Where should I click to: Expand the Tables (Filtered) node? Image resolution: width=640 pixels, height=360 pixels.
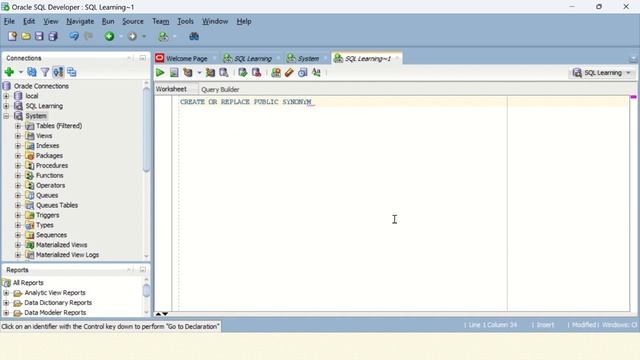18,126
